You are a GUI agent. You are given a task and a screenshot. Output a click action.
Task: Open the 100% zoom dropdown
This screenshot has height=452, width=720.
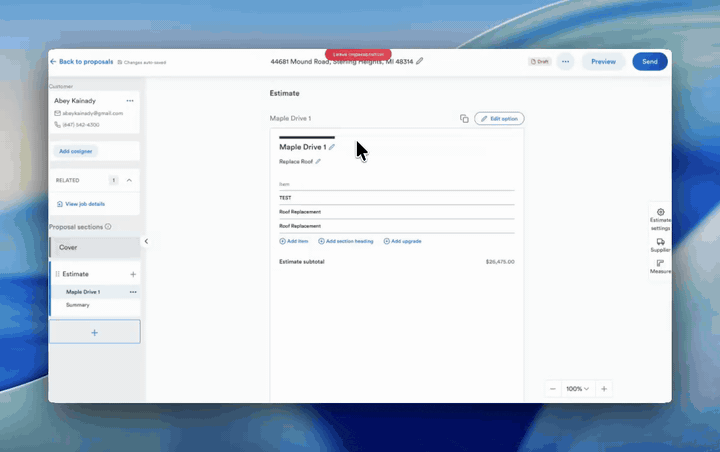click(x=577, y=389)
